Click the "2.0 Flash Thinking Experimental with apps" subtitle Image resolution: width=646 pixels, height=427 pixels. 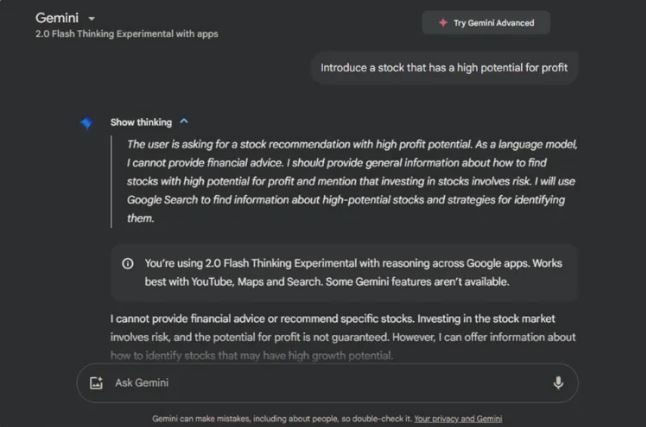click(x=126, y=34)
